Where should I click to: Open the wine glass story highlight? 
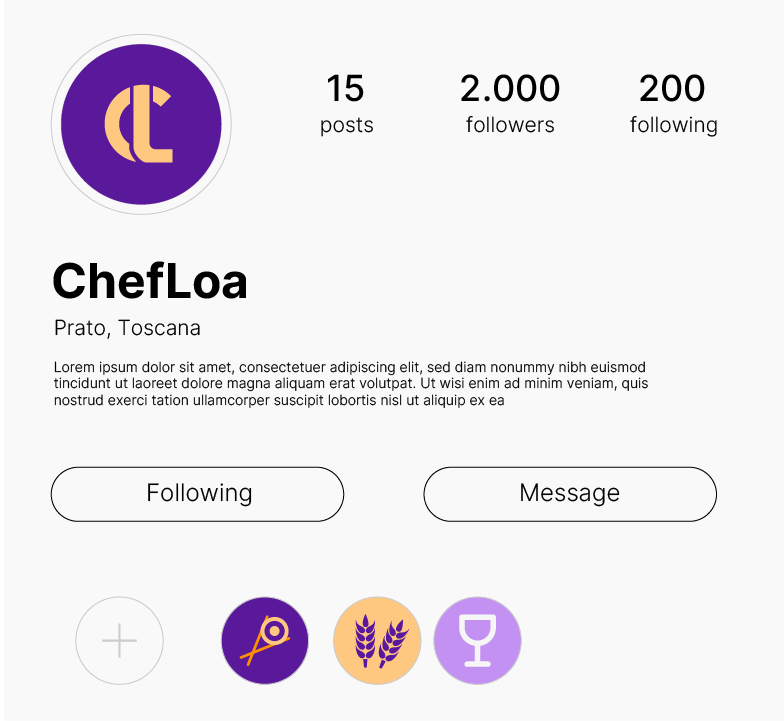[478, 641]
